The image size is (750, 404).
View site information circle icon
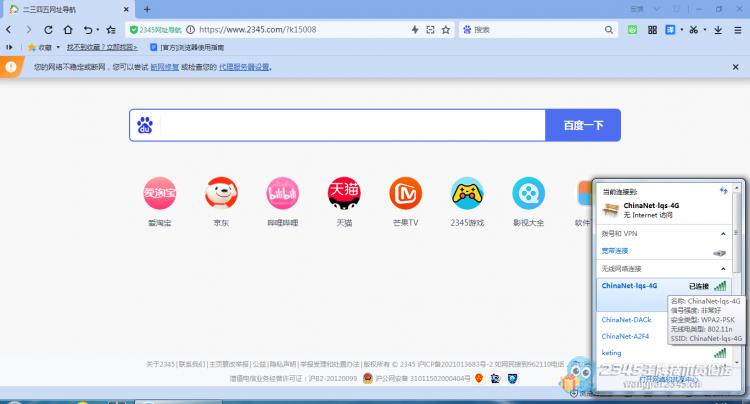click(190, 30)
